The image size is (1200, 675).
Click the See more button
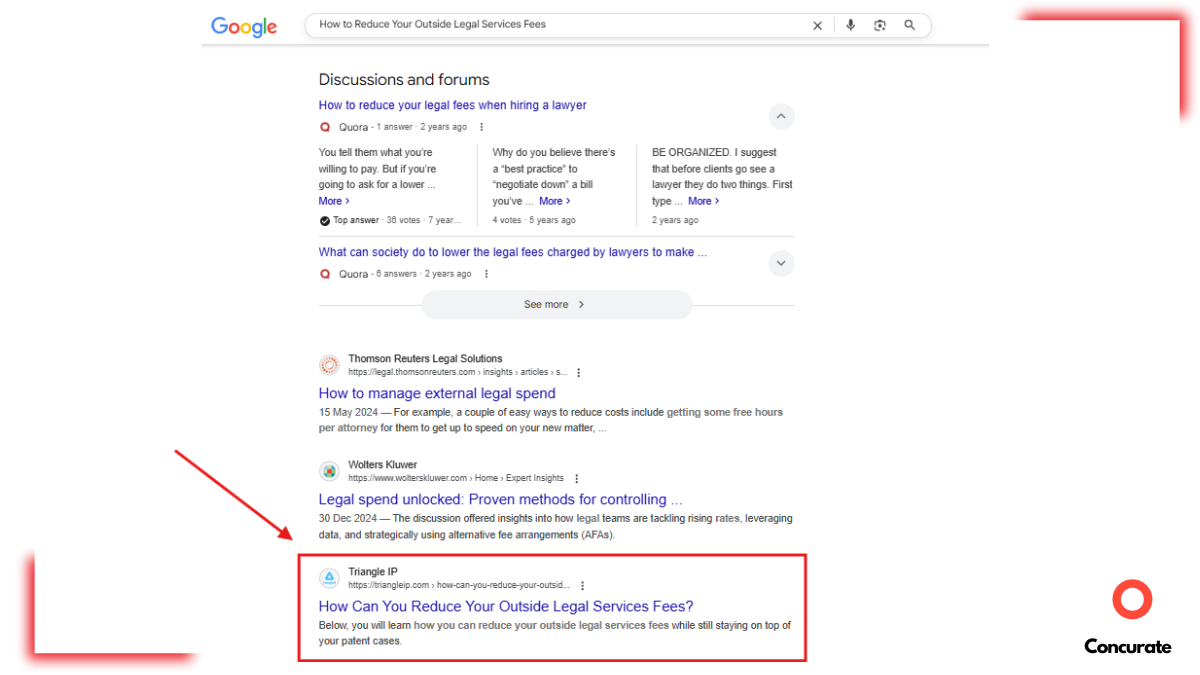pyautogui.click(x=556, y=305)
